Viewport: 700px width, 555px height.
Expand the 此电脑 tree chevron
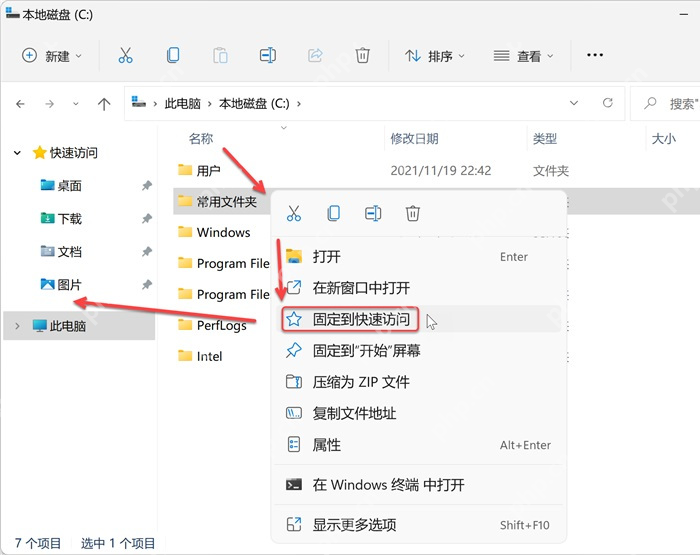pyautogui.click(x=17, y=326)
